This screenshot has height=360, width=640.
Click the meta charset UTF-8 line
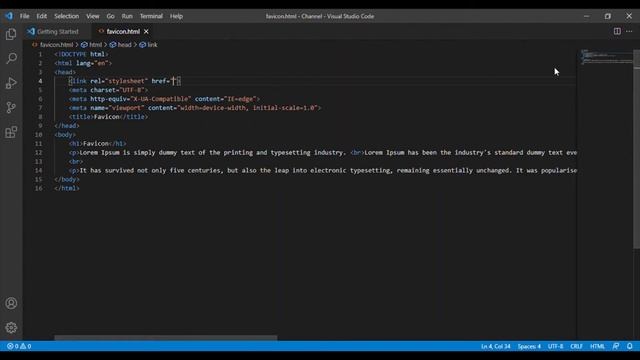109,90
